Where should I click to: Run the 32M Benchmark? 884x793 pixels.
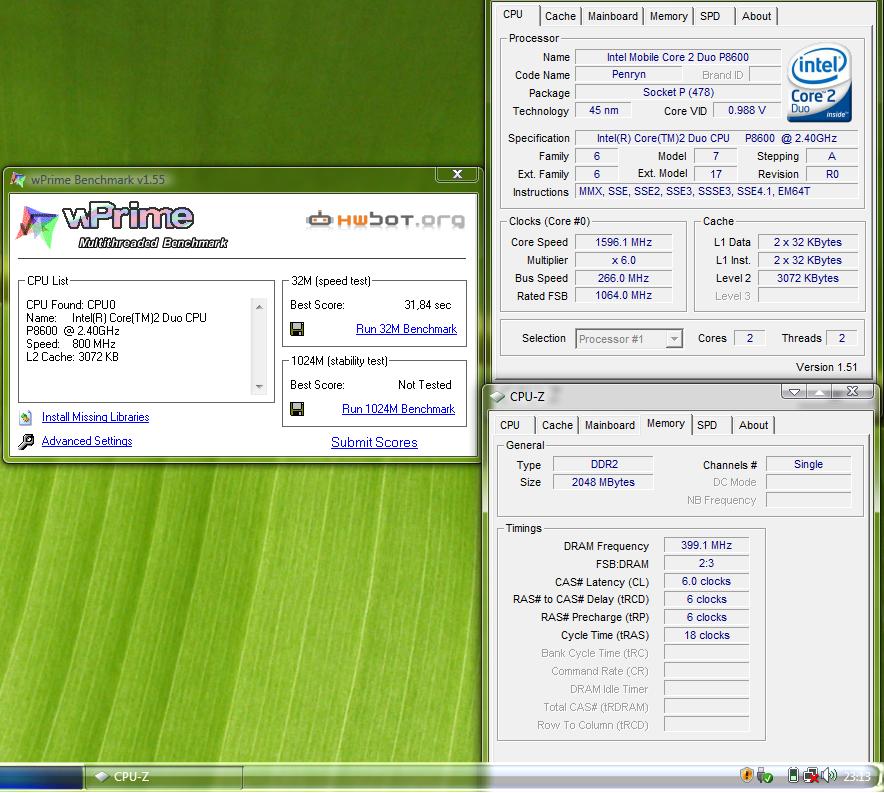point(406,329)
